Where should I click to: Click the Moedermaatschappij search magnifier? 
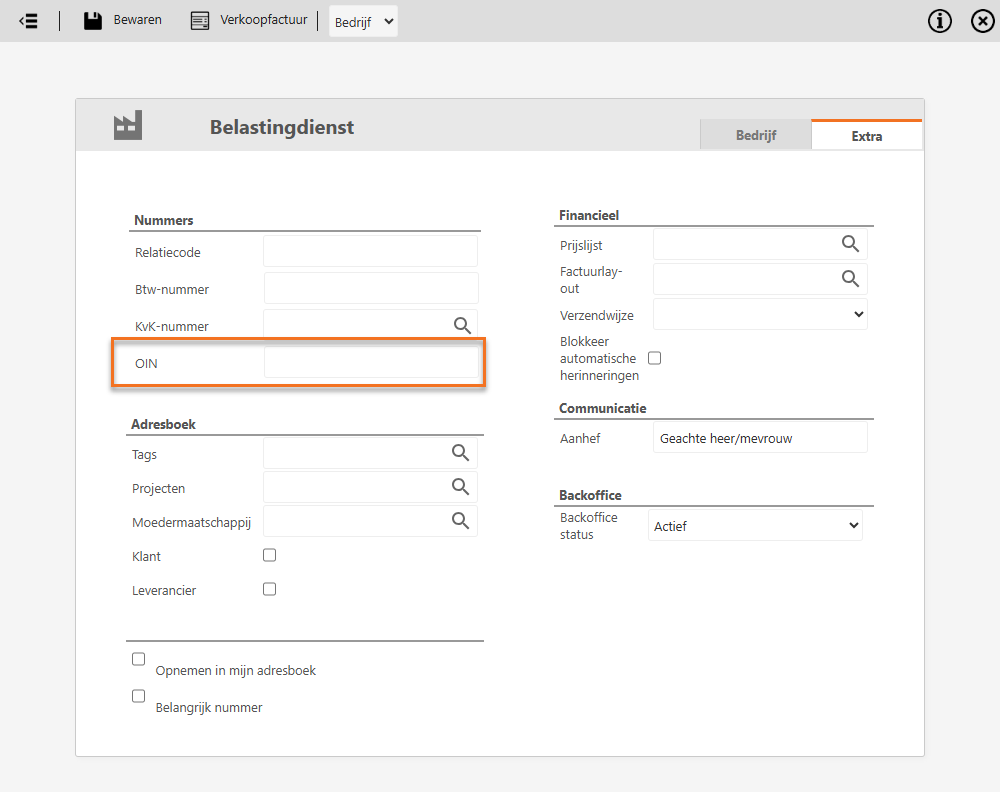pos(460,520)
